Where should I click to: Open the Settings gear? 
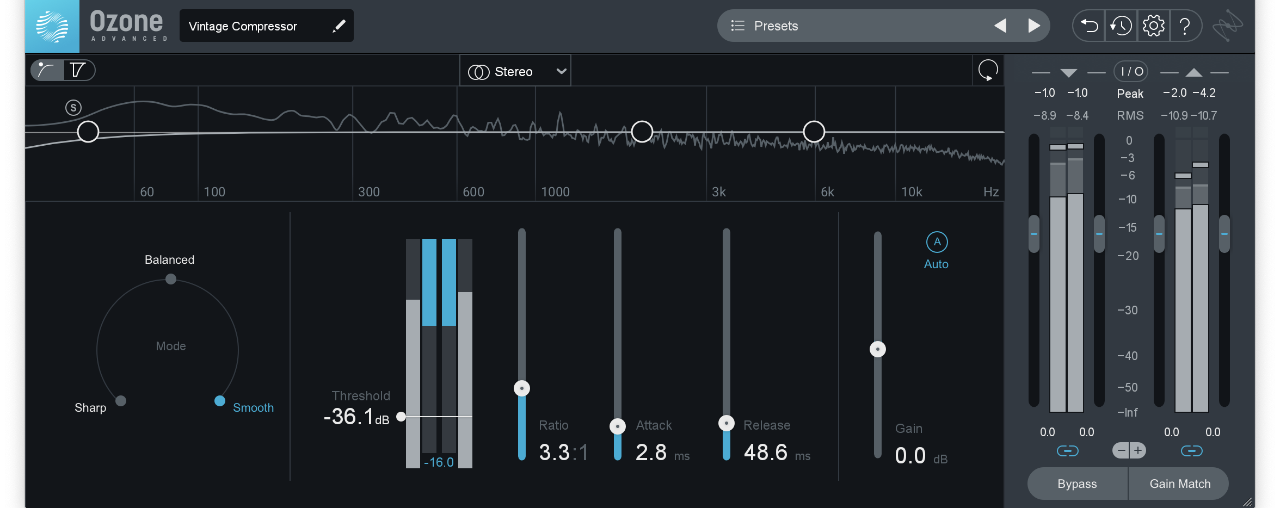pos(1153,26)
